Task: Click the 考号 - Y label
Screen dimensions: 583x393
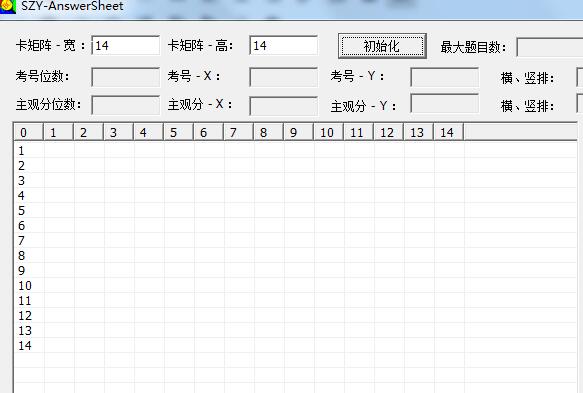Action: tap(357, 76)
